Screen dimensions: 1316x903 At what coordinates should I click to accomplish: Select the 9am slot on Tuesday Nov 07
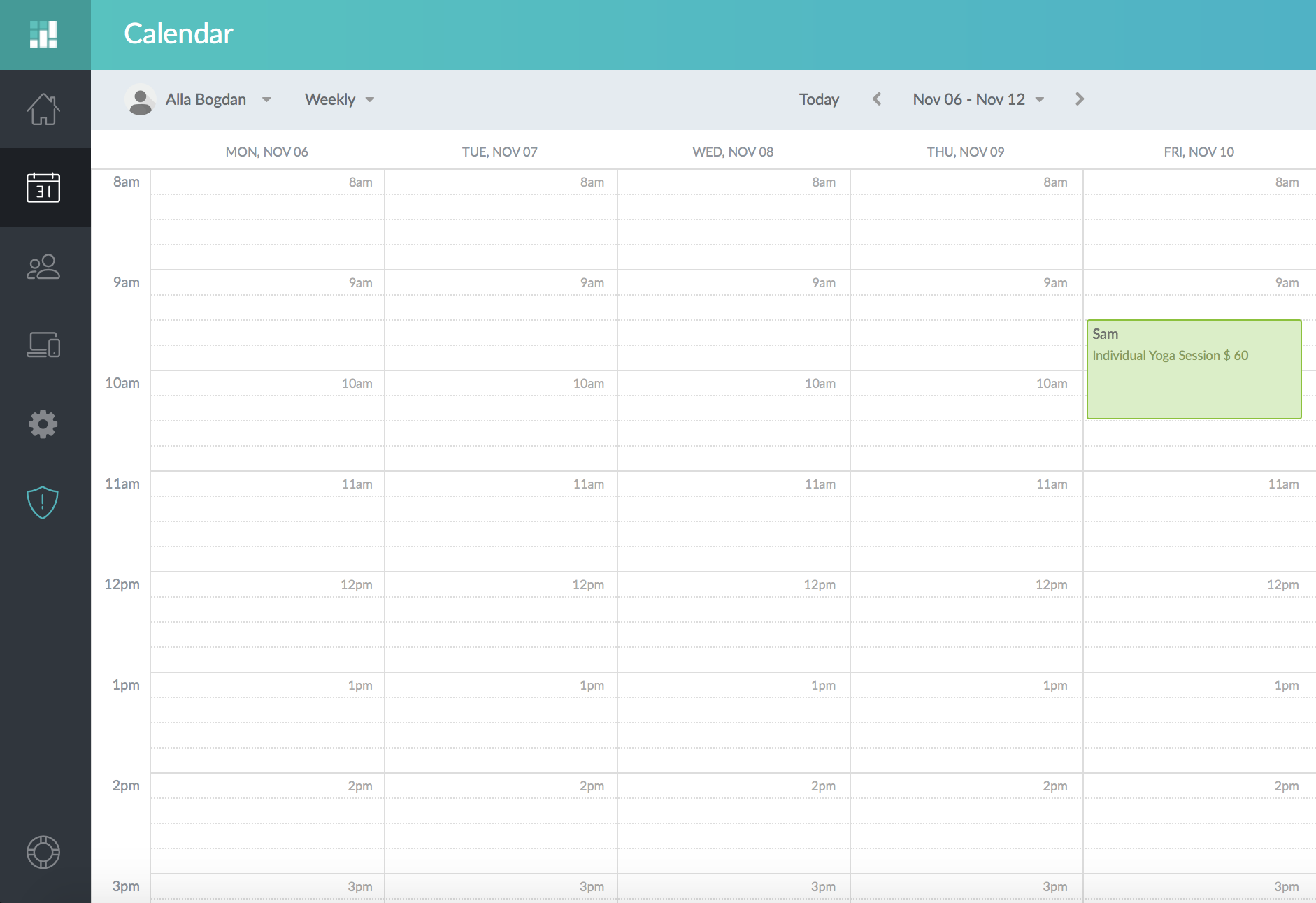point(501,282)
